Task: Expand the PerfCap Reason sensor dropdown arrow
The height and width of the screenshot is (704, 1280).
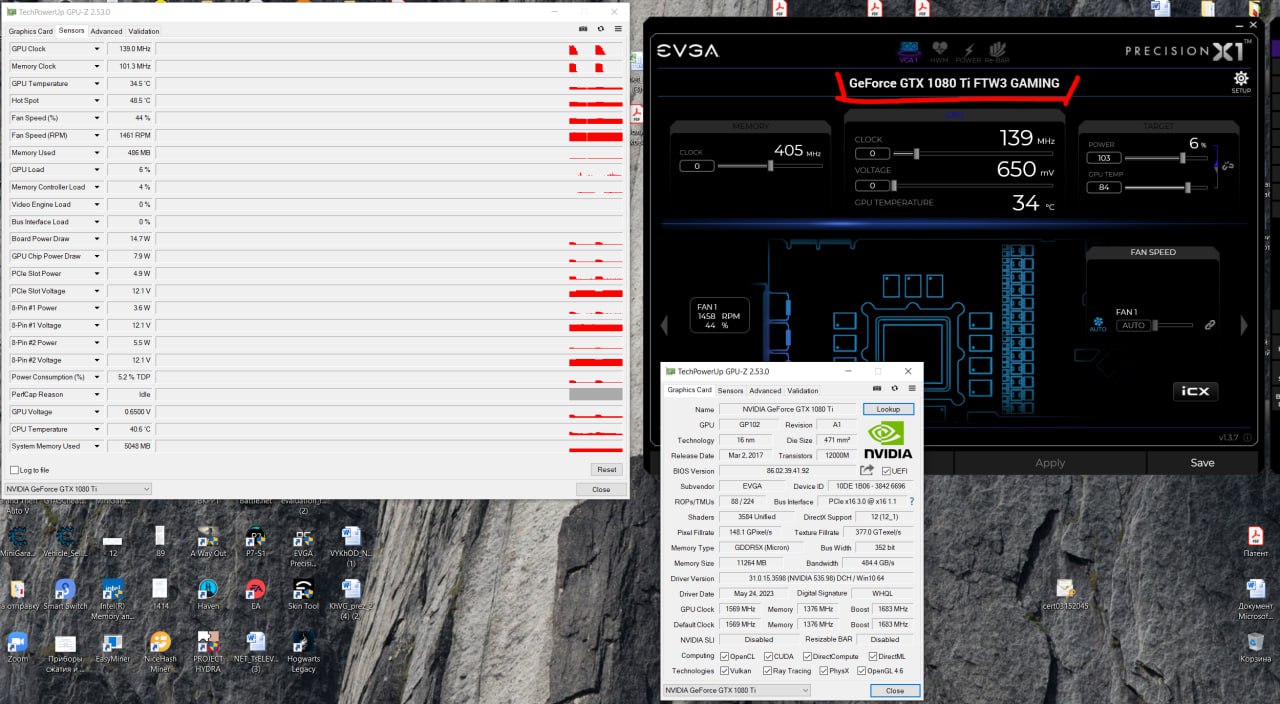Action: tap(97, 394)
